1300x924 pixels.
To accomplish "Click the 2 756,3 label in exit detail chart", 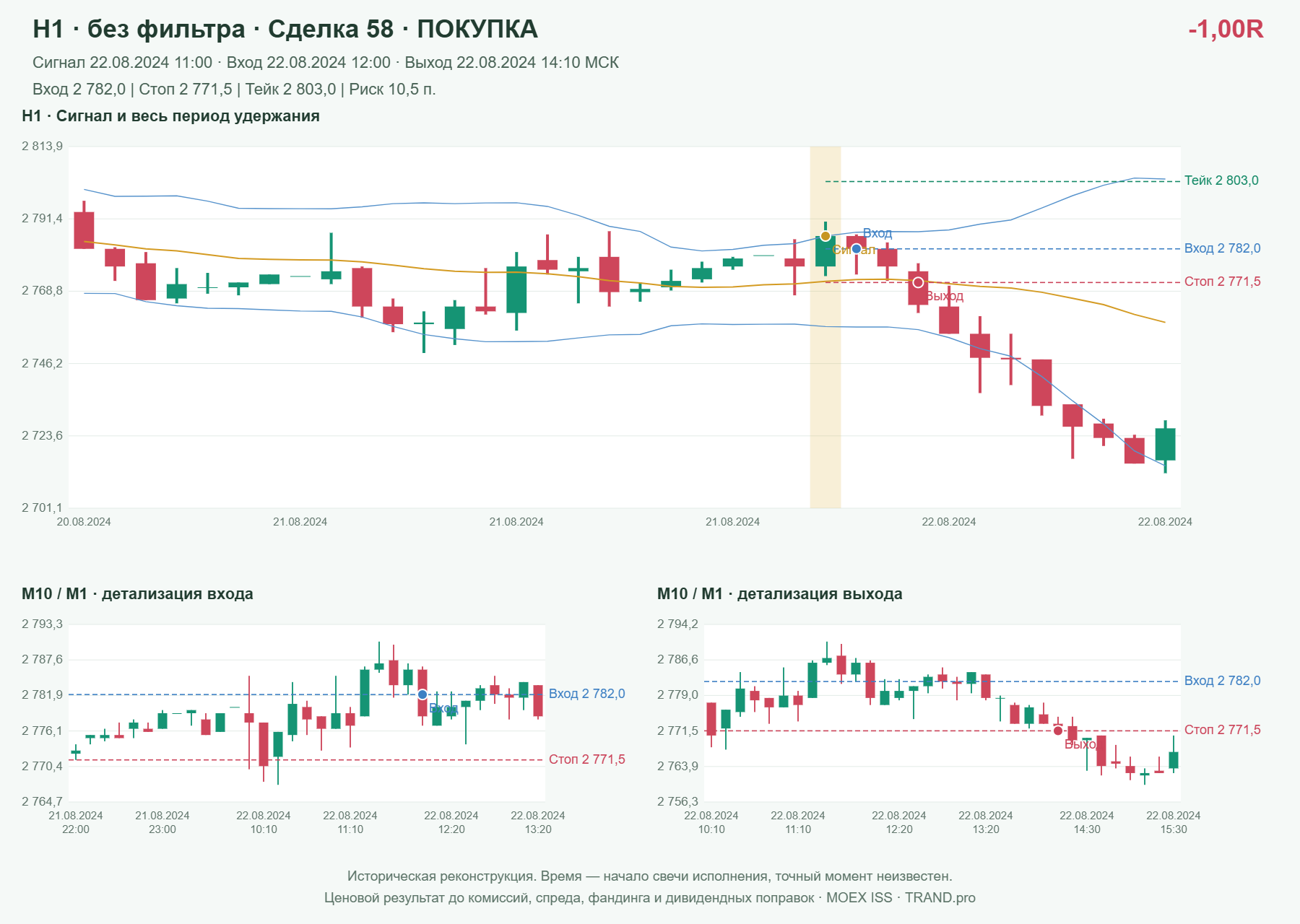I will pyautogui.click(x=677, y=801).
